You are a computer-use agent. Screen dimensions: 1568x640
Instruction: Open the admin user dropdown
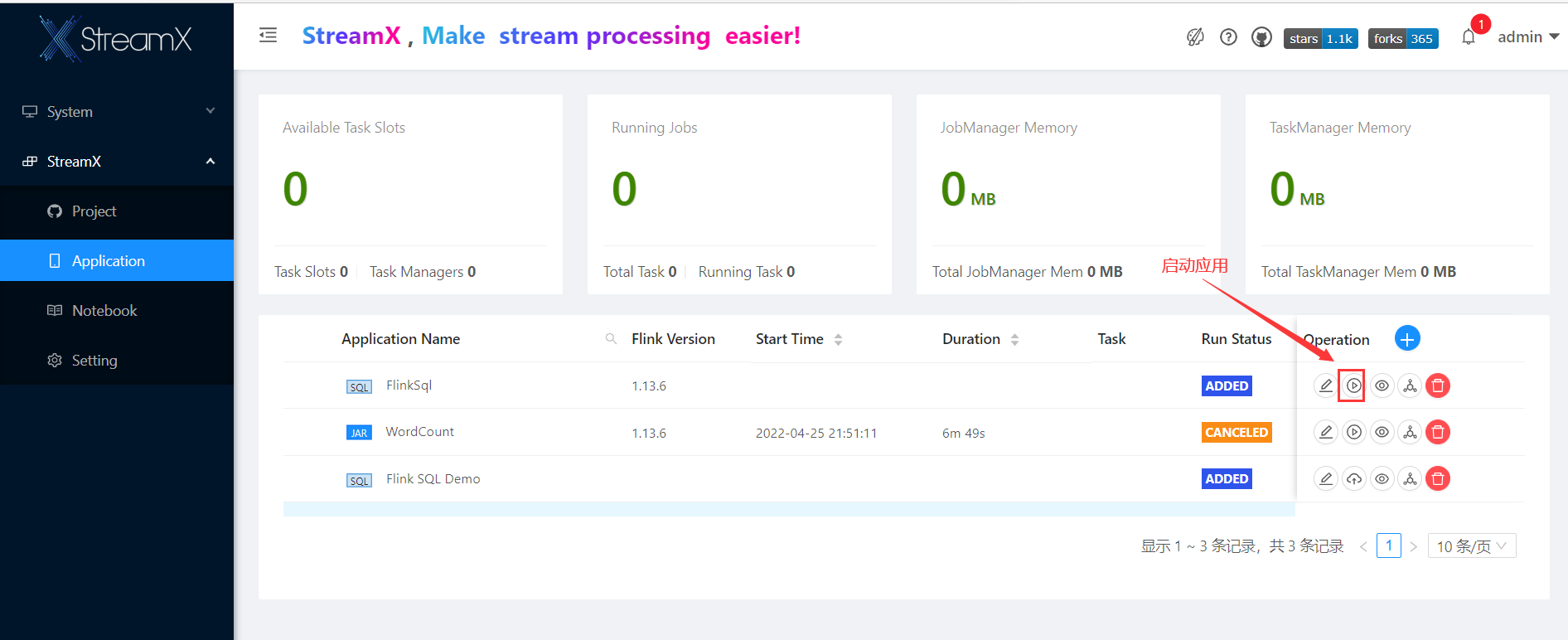tap(1528, 36)
